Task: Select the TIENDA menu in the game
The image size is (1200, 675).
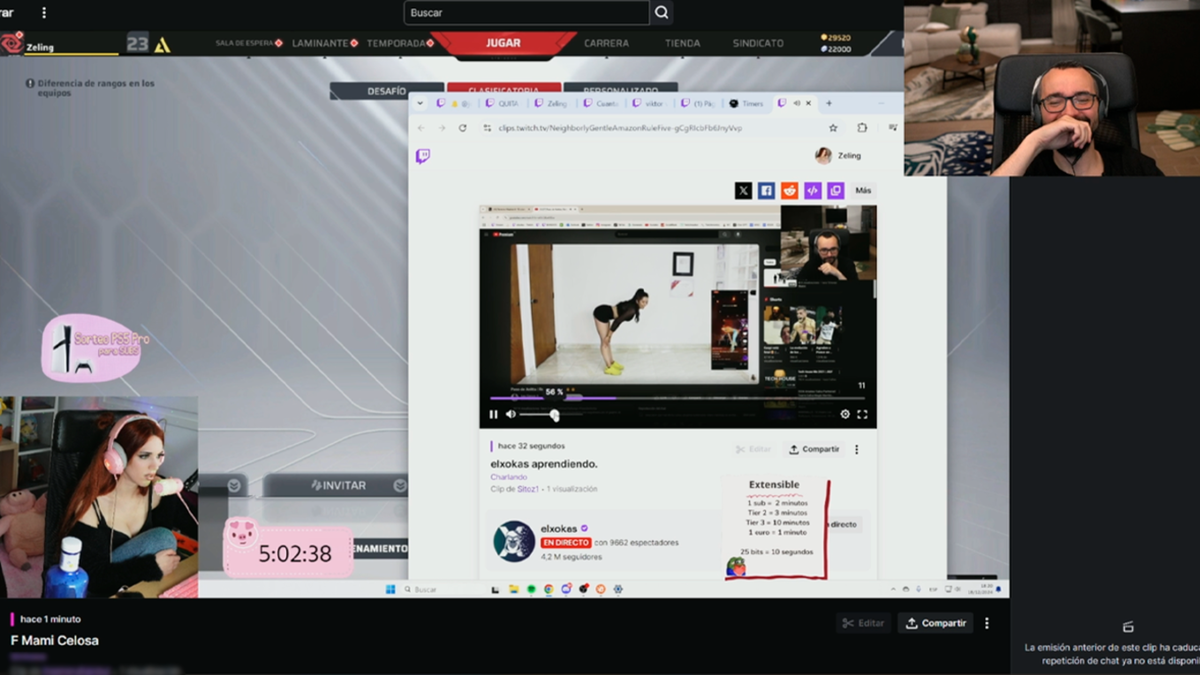Action: tap(683, 43)
